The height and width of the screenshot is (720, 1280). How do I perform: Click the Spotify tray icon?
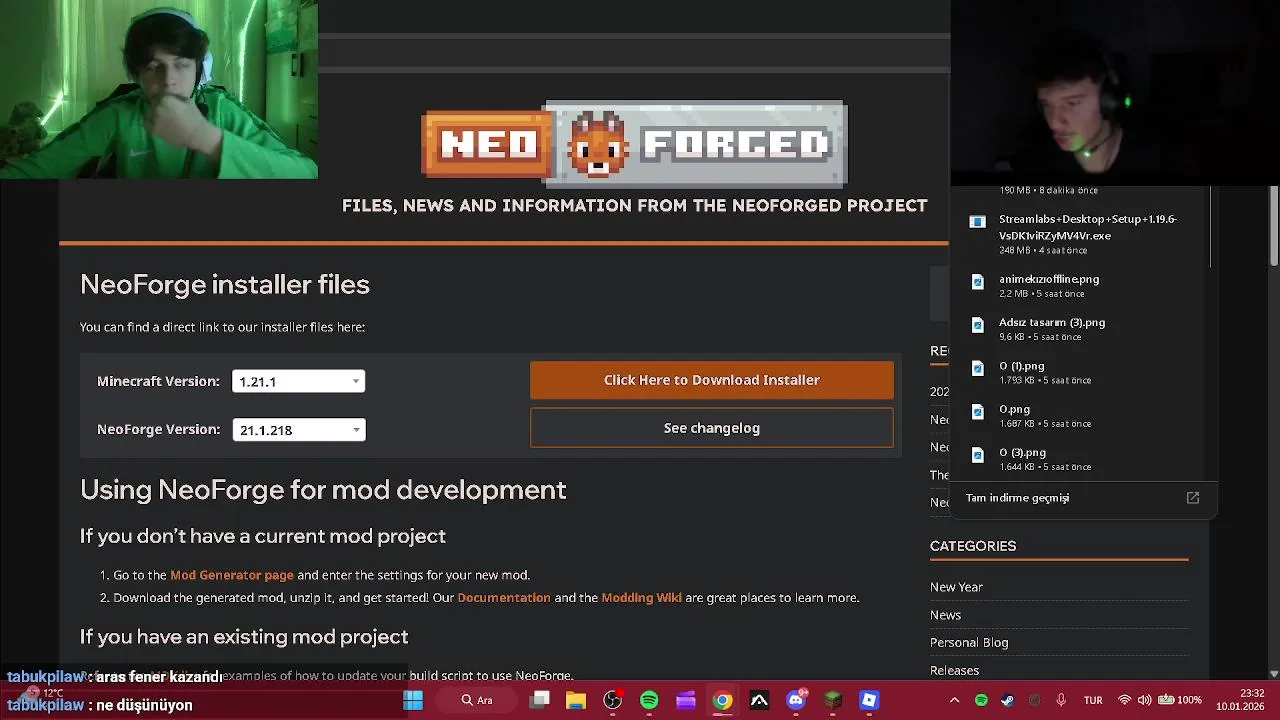click(x=981, y=700)
